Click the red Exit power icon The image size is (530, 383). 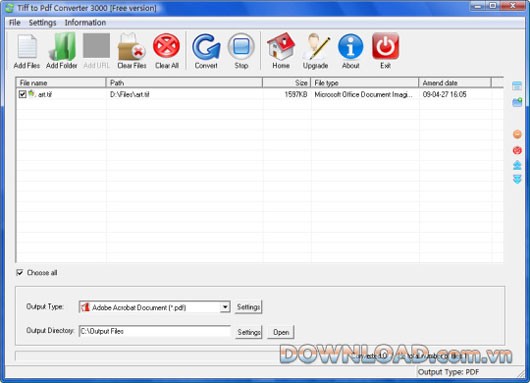point(386,46)
